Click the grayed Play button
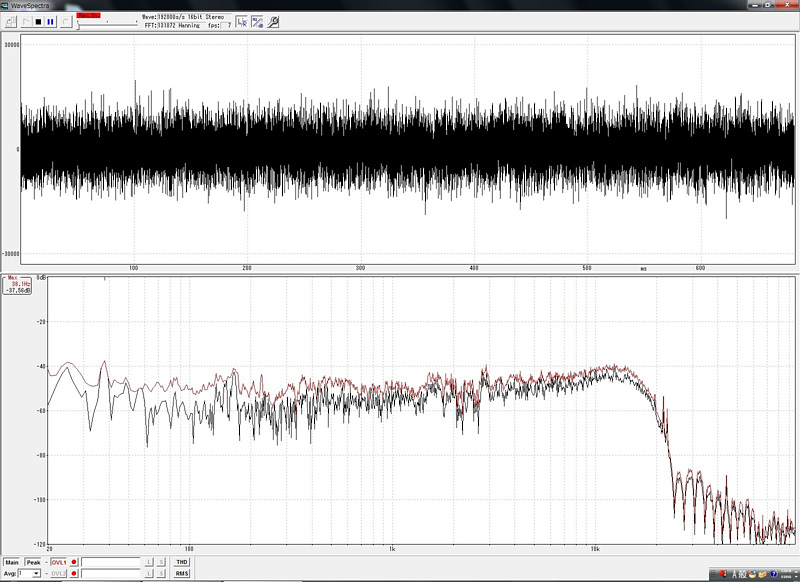800x582 pixels. [26, 22]
